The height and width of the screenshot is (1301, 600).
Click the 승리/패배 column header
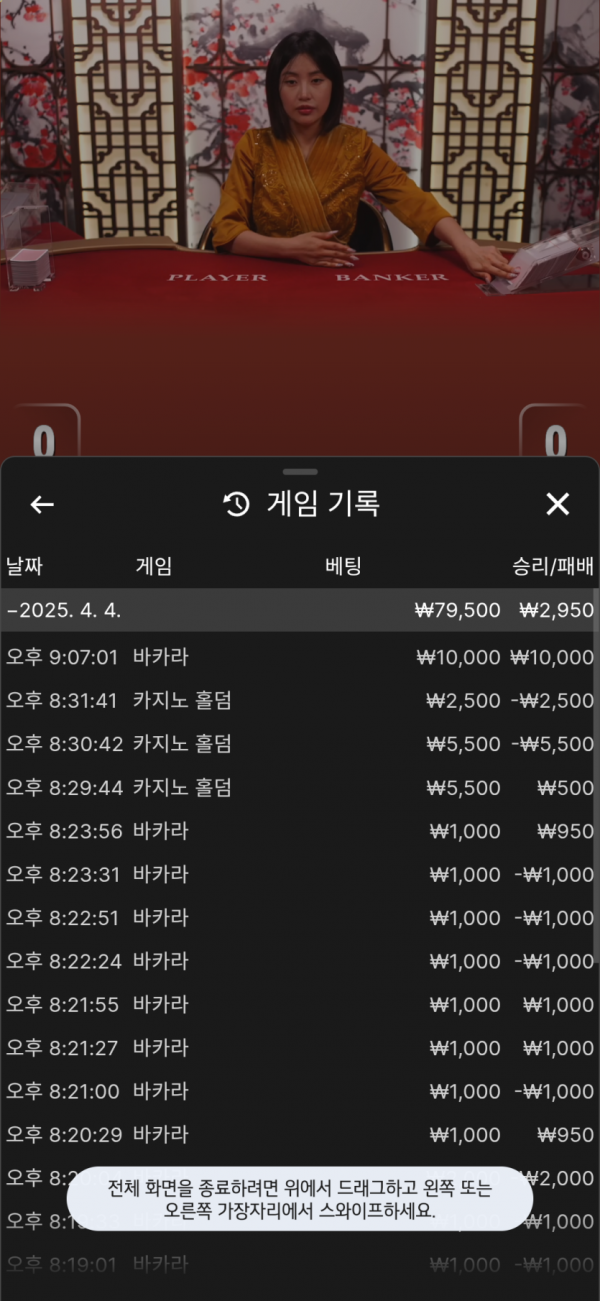click(552, 567)
